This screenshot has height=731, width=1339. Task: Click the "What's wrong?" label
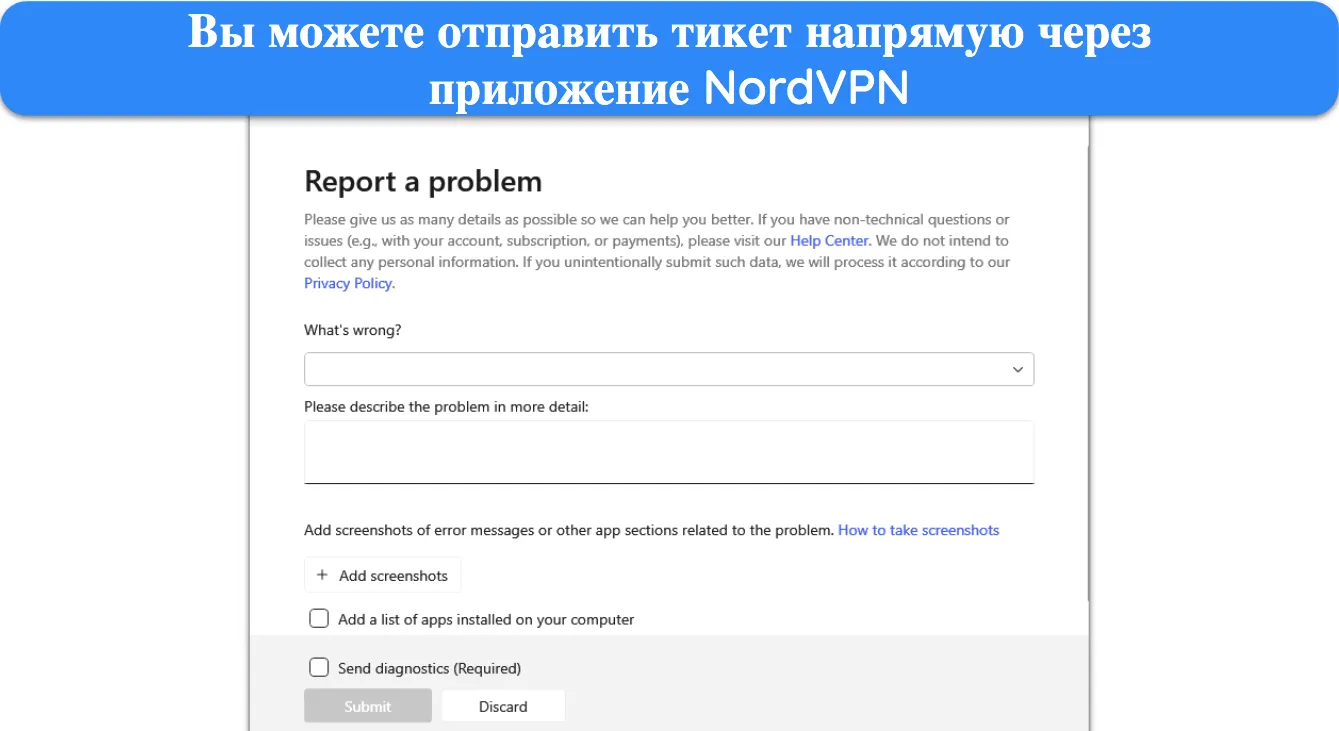(x=352, y=330)
